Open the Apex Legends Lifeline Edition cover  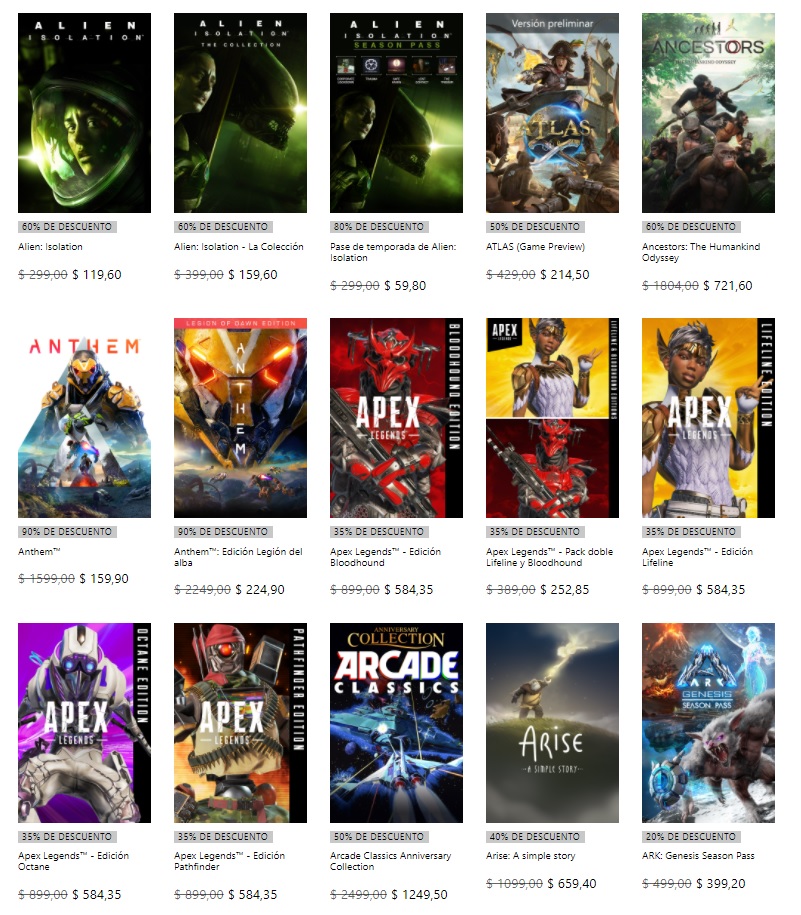[708, 418]
